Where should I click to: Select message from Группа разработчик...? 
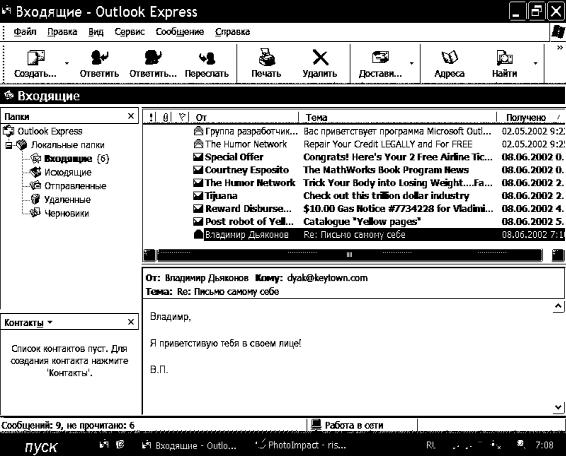354,131
